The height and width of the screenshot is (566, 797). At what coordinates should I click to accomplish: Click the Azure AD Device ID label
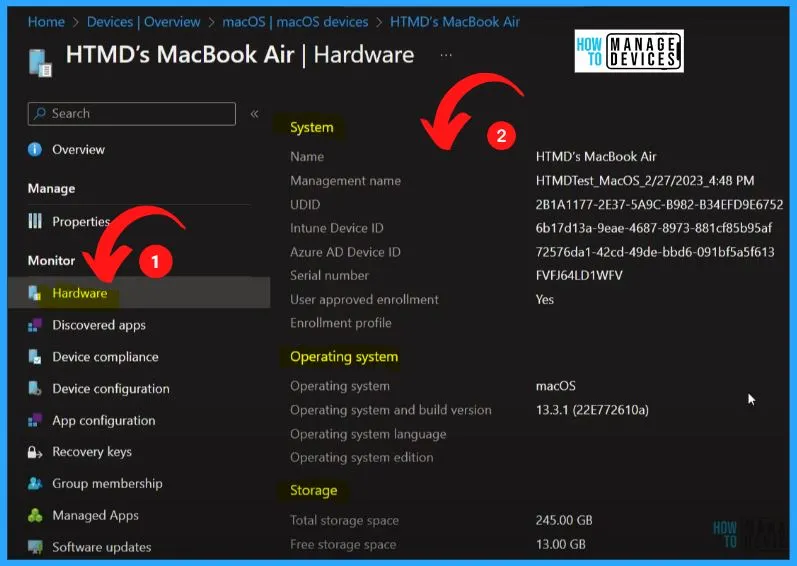click(x=345, y=252)
